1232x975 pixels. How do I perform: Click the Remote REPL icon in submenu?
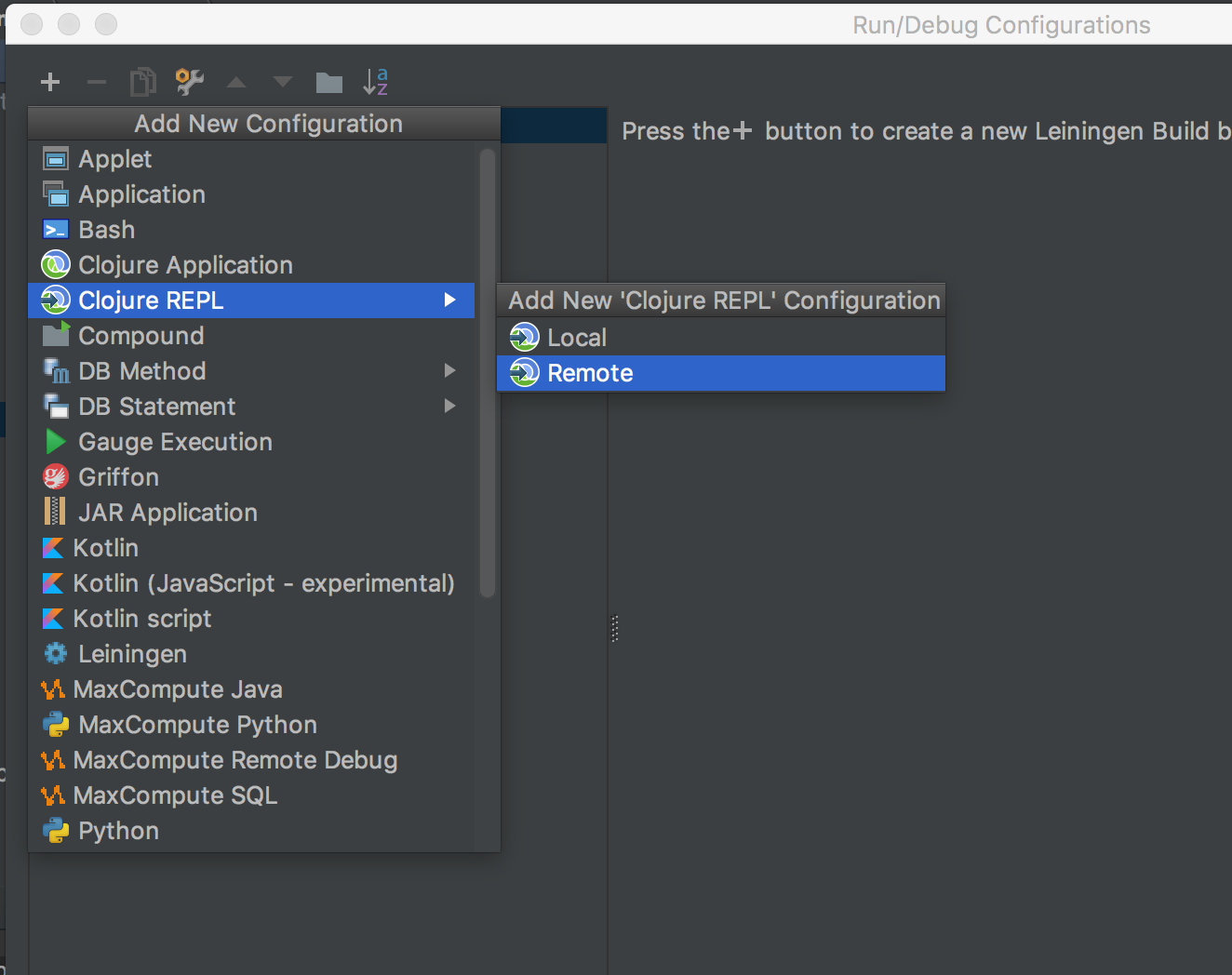[525, 372]
